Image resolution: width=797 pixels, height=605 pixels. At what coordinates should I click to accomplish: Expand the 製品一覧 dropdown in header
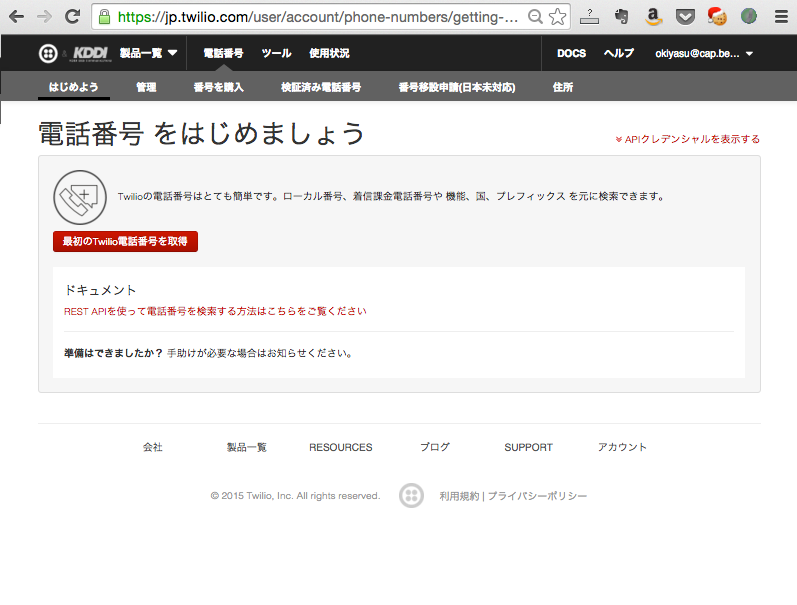[148, 53]
